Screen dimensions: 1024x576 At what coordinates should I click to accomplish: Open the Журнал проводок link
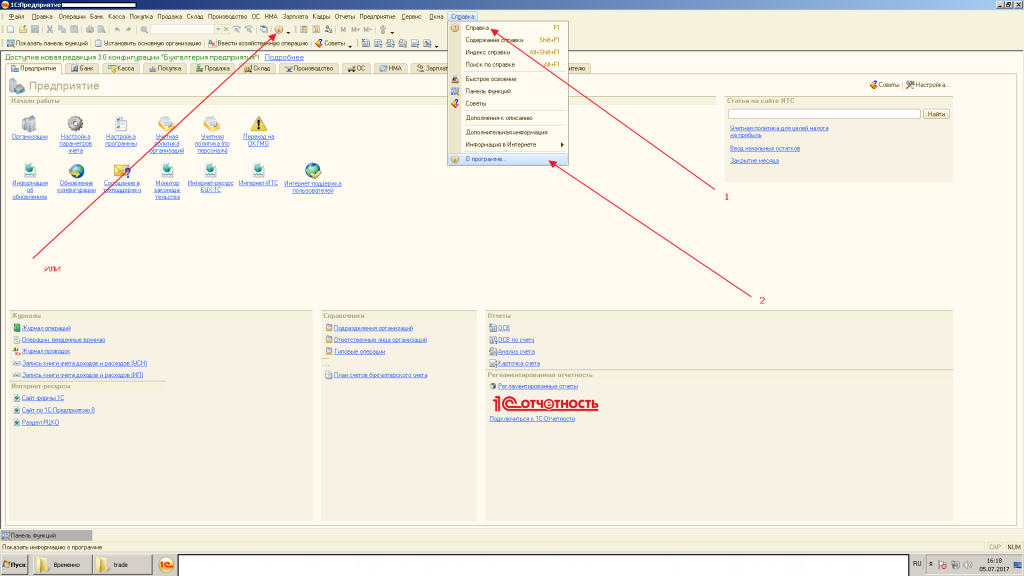(x=46, y=351)
